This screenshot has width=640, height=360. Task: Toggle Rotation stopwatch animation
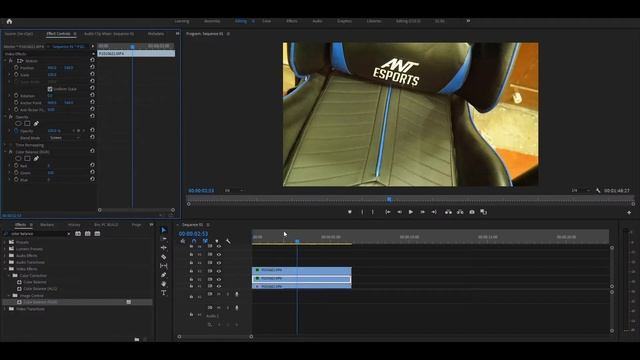(x=16, y=96)
